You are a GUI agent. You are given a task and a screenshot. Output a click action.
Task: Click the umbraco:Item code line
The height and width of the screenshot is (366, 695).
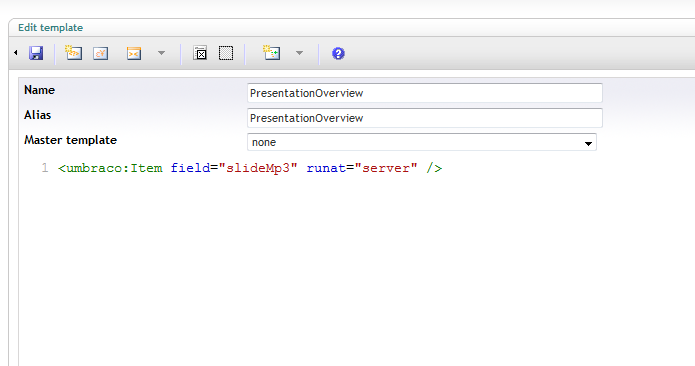coord(250,168)
